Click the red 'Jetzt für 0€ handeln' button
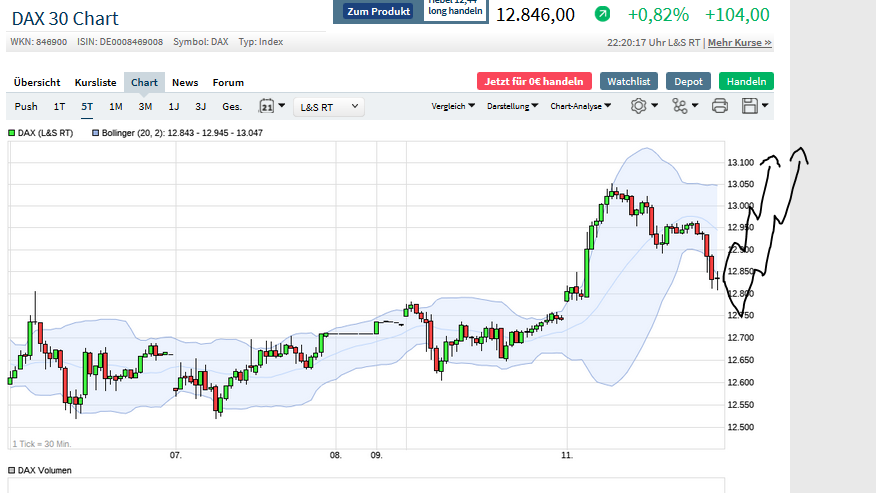Viewport: 876px width, 493px height. click(x=534, y=81)
